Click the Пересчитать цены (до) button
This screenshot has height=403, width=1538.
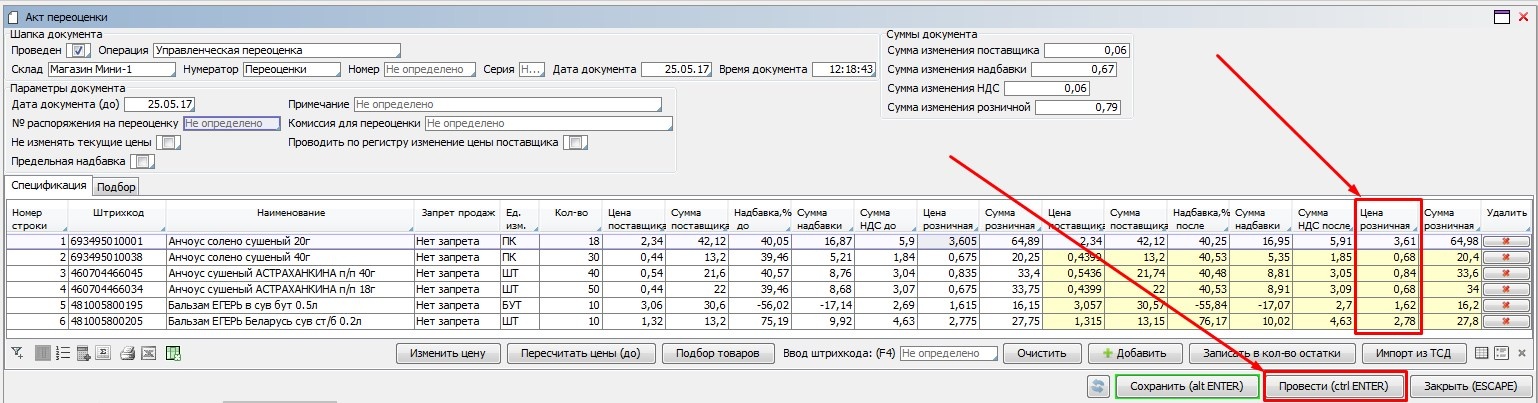[x=581, y=353]
